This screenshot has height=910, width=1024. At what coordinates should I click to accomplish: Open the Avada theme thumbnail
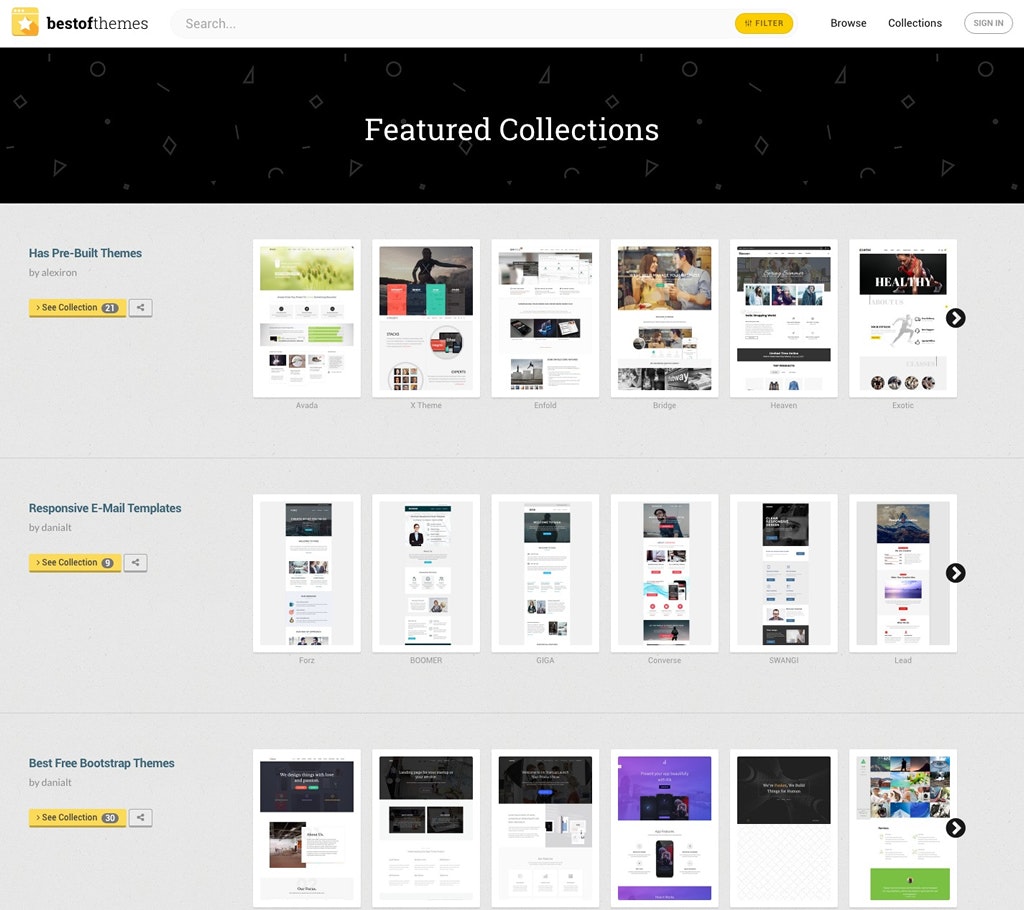click(x=307, y=318)
